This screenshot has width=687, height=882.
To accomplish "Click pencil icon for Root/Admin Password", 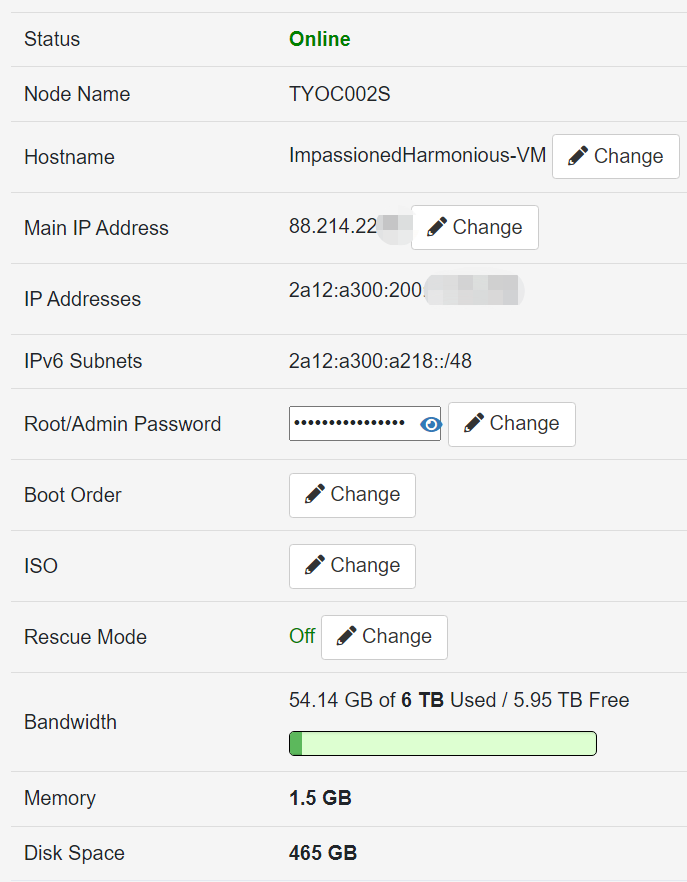I will pyautogui.click(x=473, y=424).
